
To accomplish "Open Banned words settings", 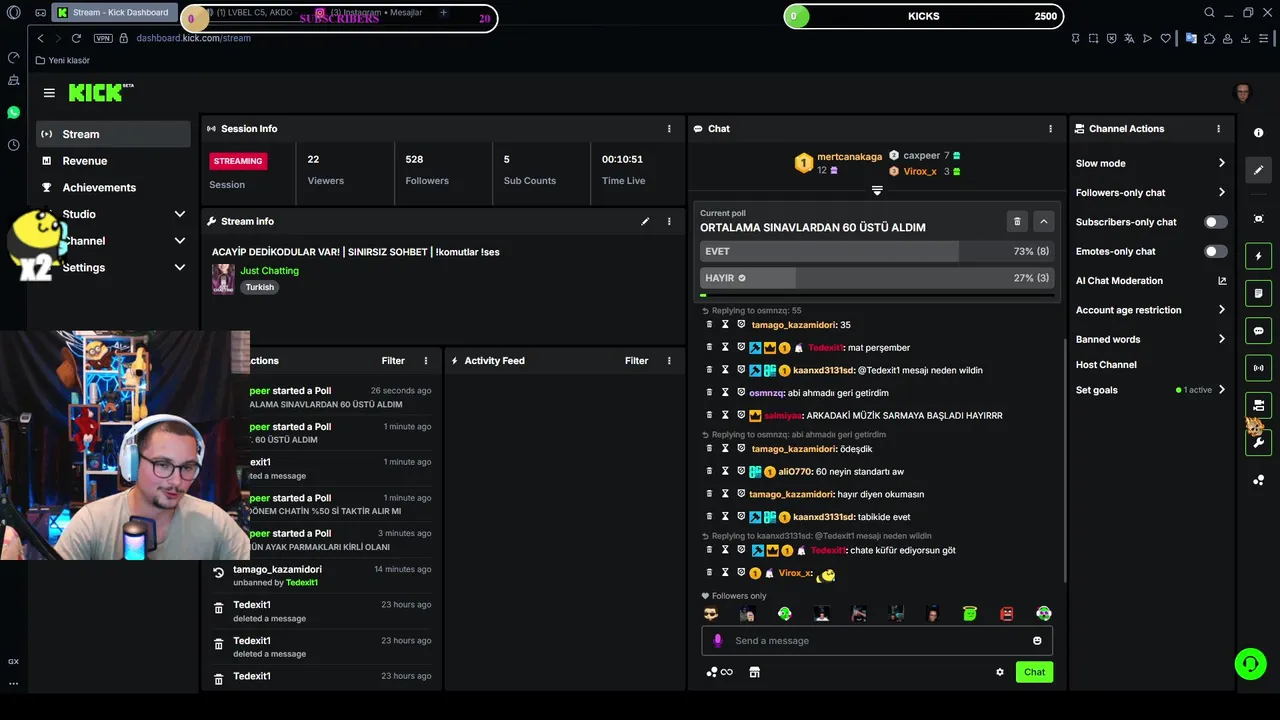I will point(1150,339).
